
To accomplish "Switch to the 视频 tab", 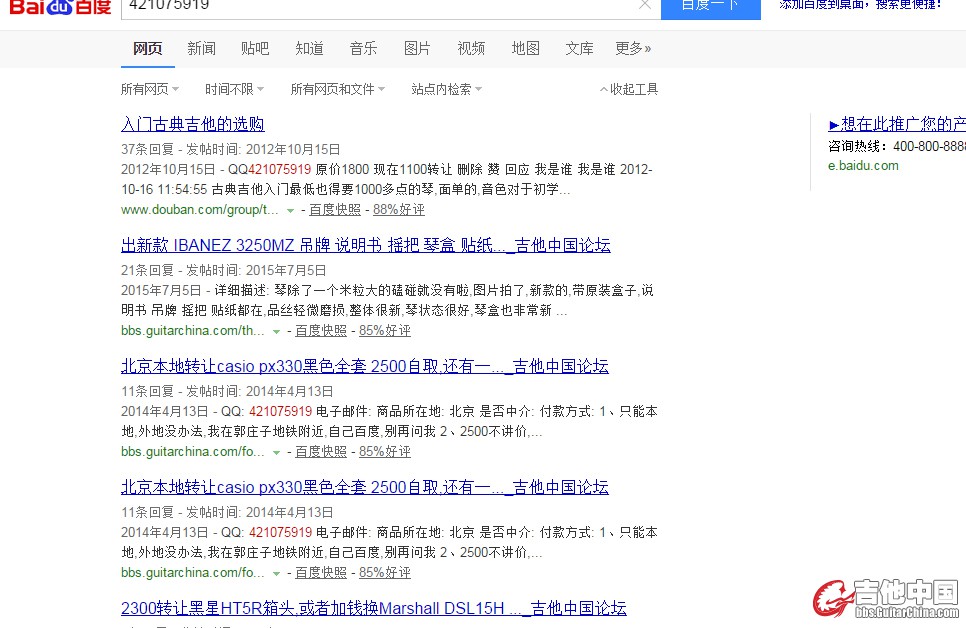I will coord(471,49).
